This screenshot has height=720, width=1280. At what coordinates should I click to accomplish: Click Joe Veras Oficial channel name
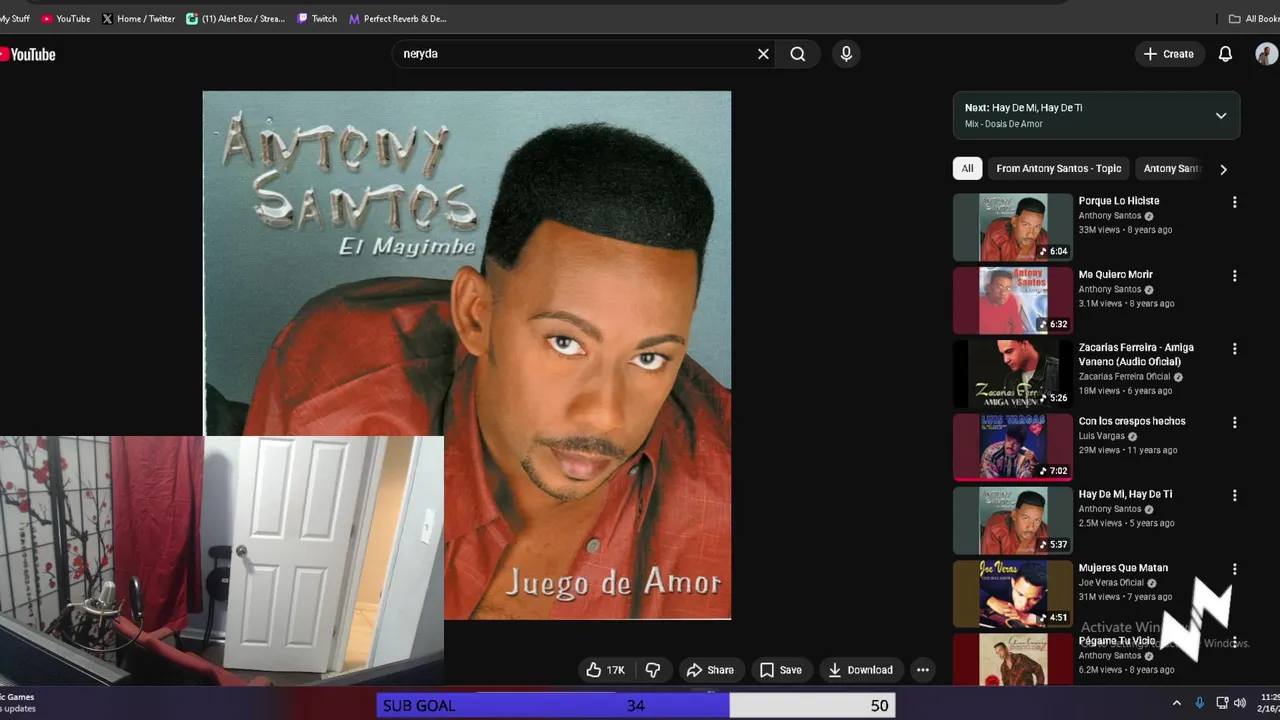pyautogui.click(x=1110, y=583)
